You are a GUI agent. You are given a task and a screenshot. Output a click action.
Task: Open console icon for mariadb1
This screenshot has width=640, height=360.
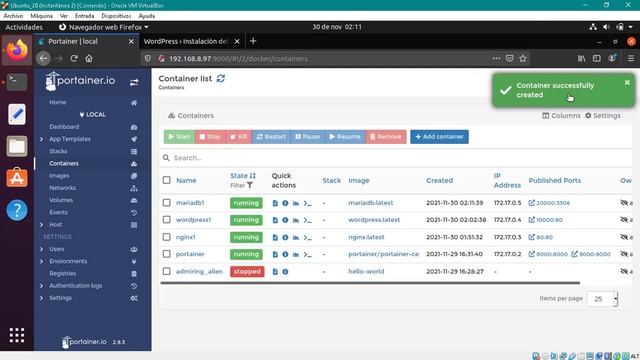point(307,203)
